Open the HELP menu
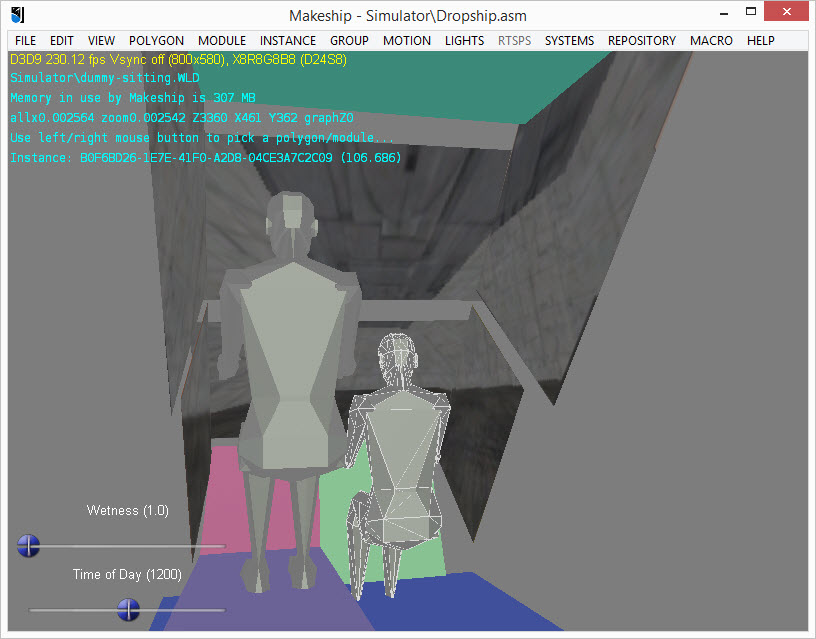The image size is (816, 639). pos(760,41)
